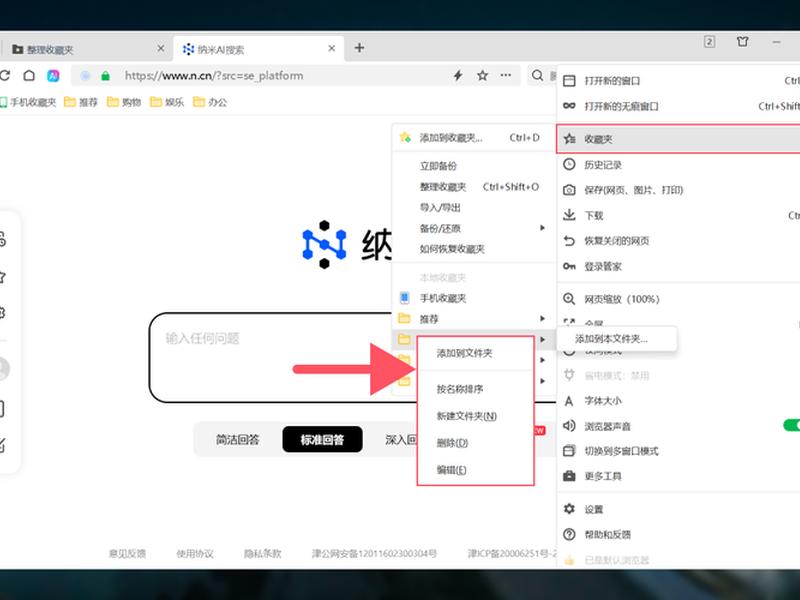Click the magnifier icon for 网页缩放
800x600 pixels.
click(x=569, y=299)
